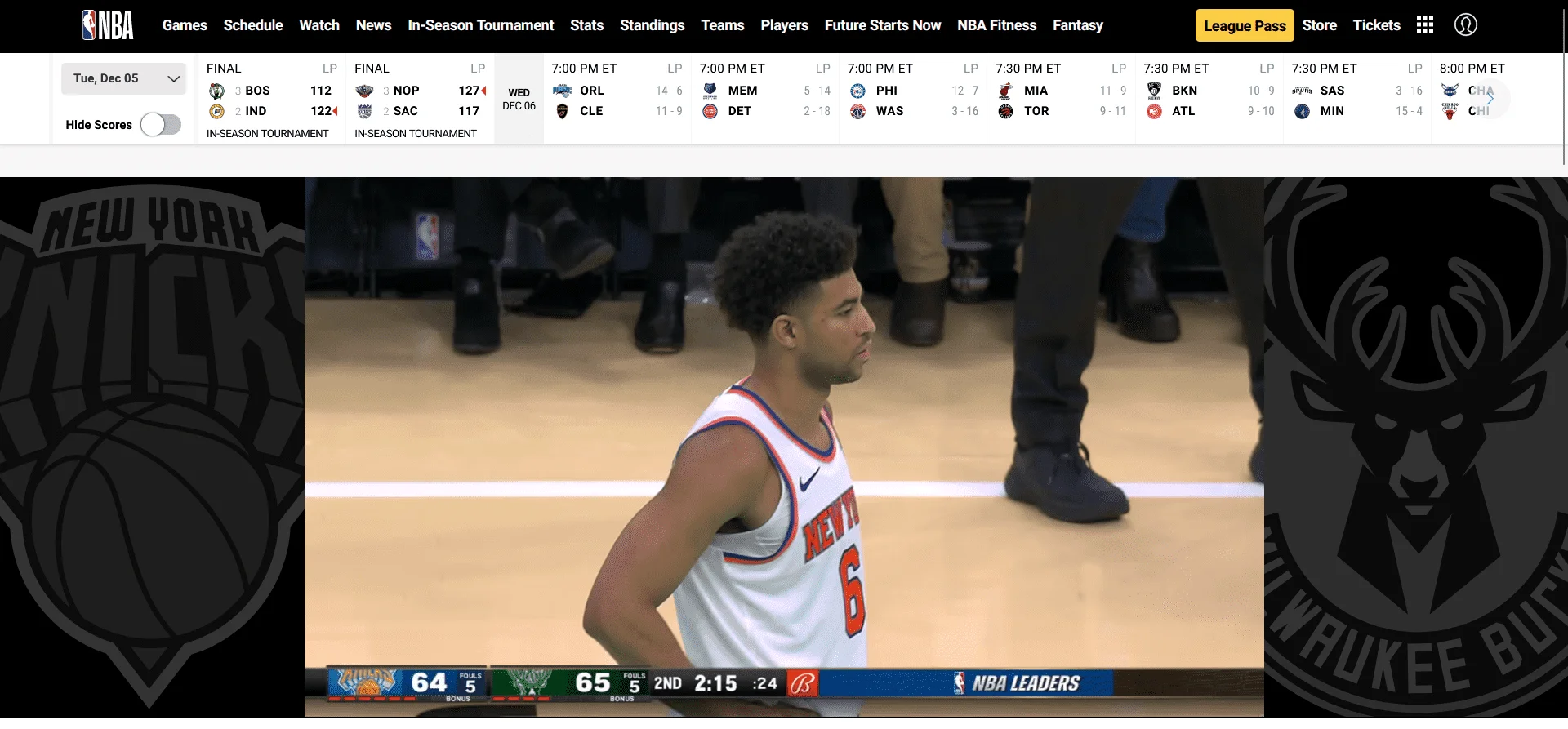Click the WED DEC 06 date divider

519,100
